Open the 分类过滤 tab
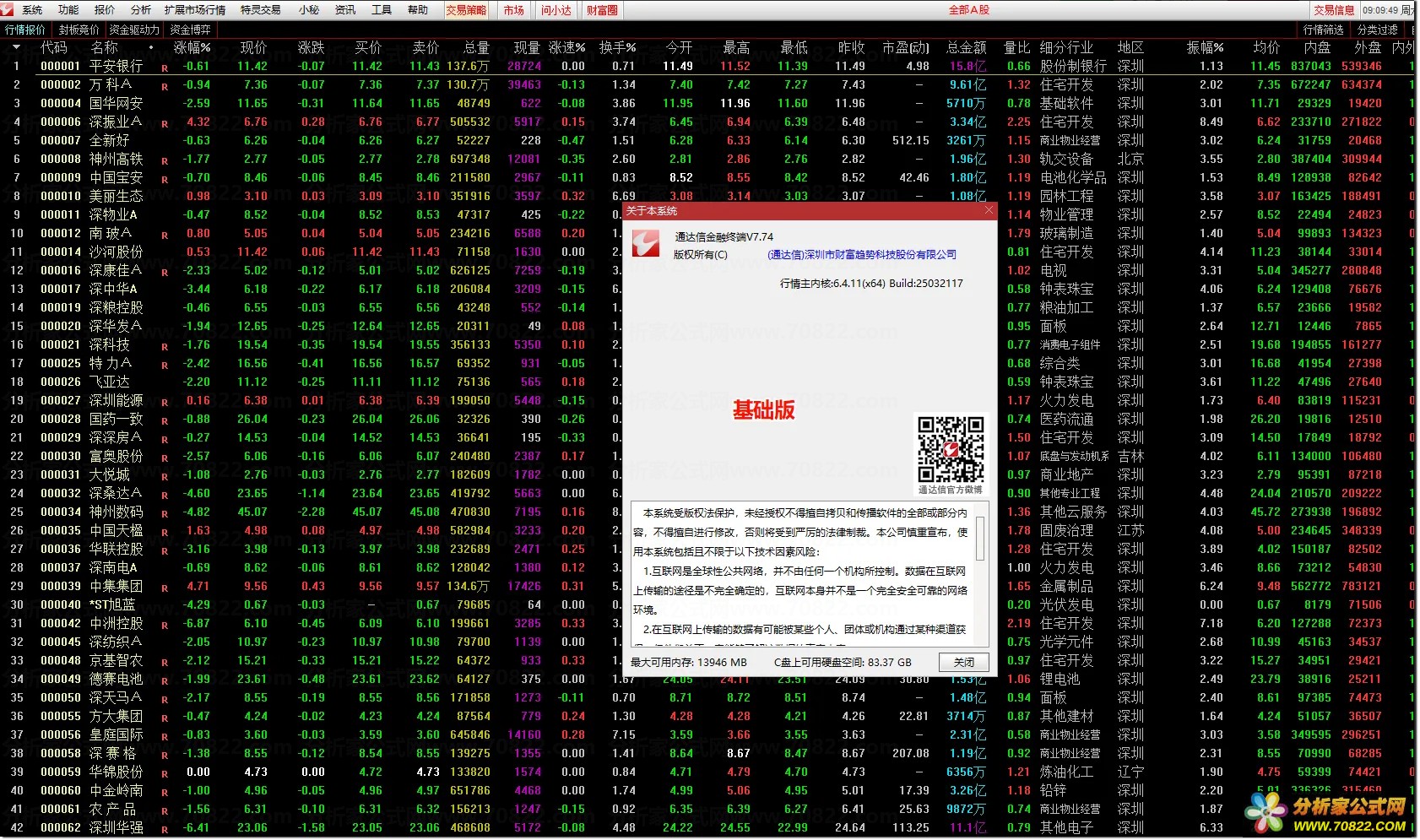 1378,30
